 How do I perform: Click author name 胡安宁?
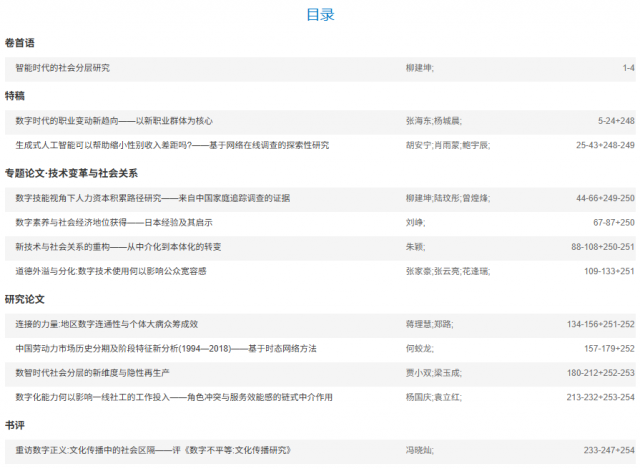click(415, 145)
